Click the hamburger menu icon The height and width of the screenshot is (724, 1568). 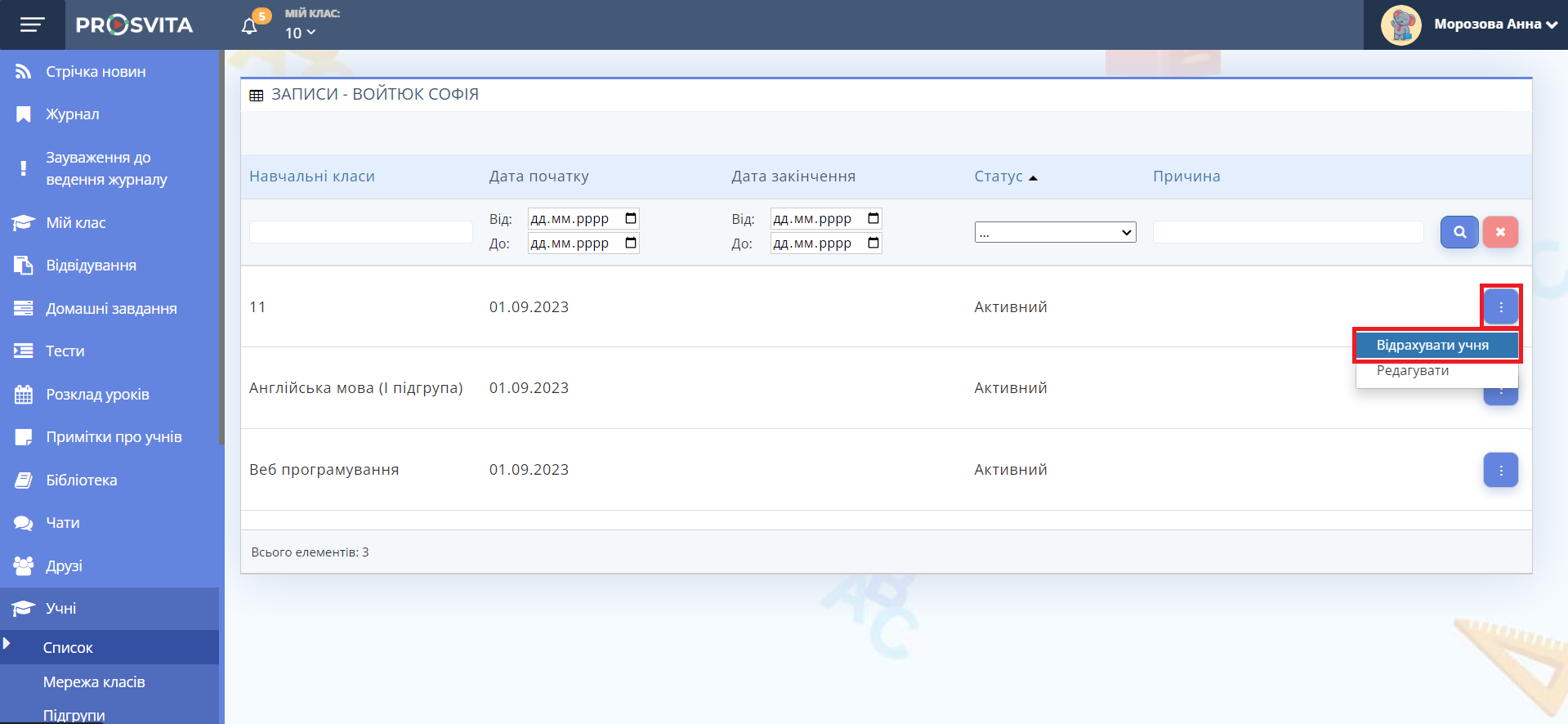click(x=32, y=25)
